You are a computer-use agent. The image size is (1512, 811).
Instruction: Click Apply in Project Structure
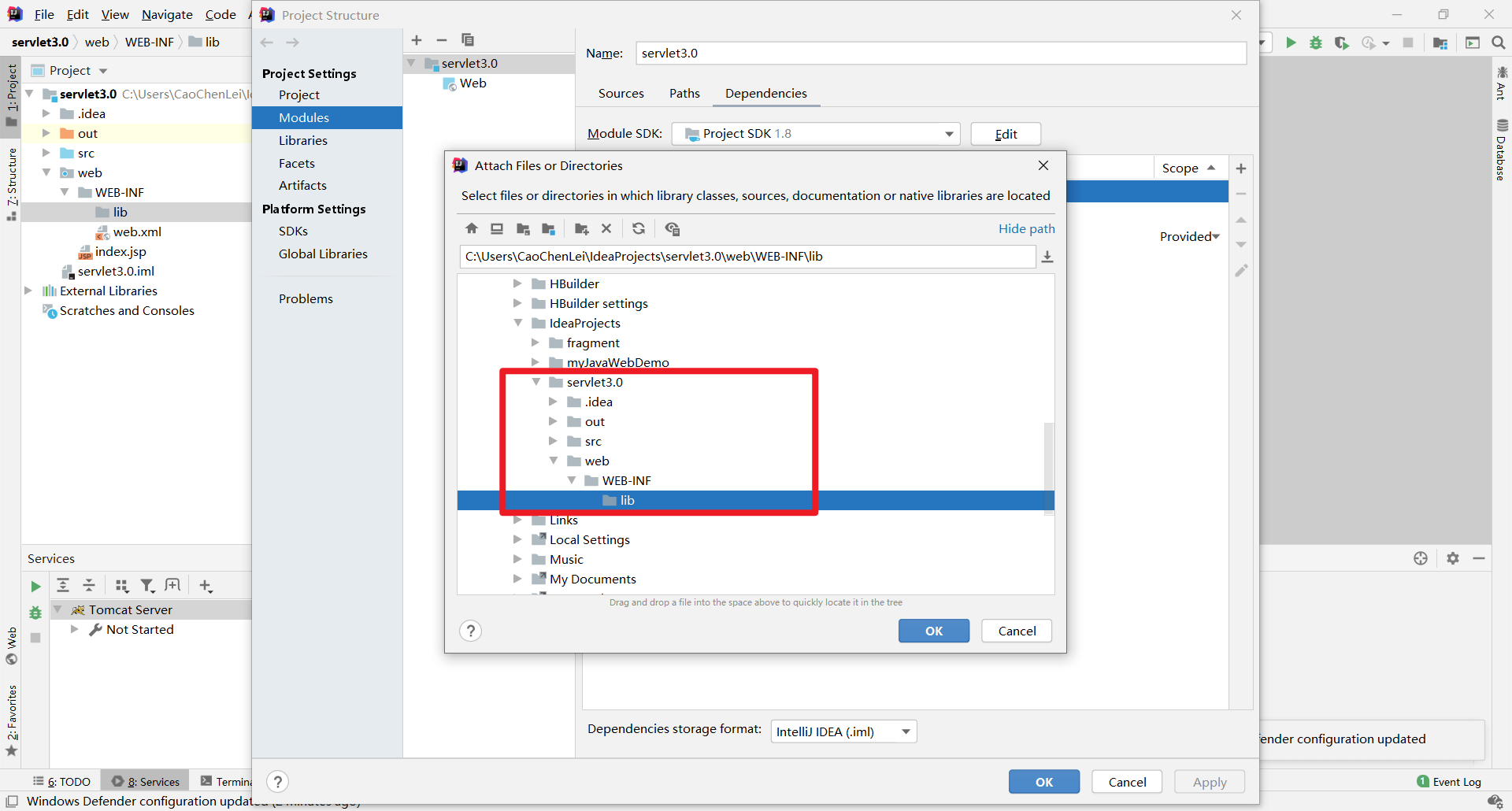[x=1210, y=782]
